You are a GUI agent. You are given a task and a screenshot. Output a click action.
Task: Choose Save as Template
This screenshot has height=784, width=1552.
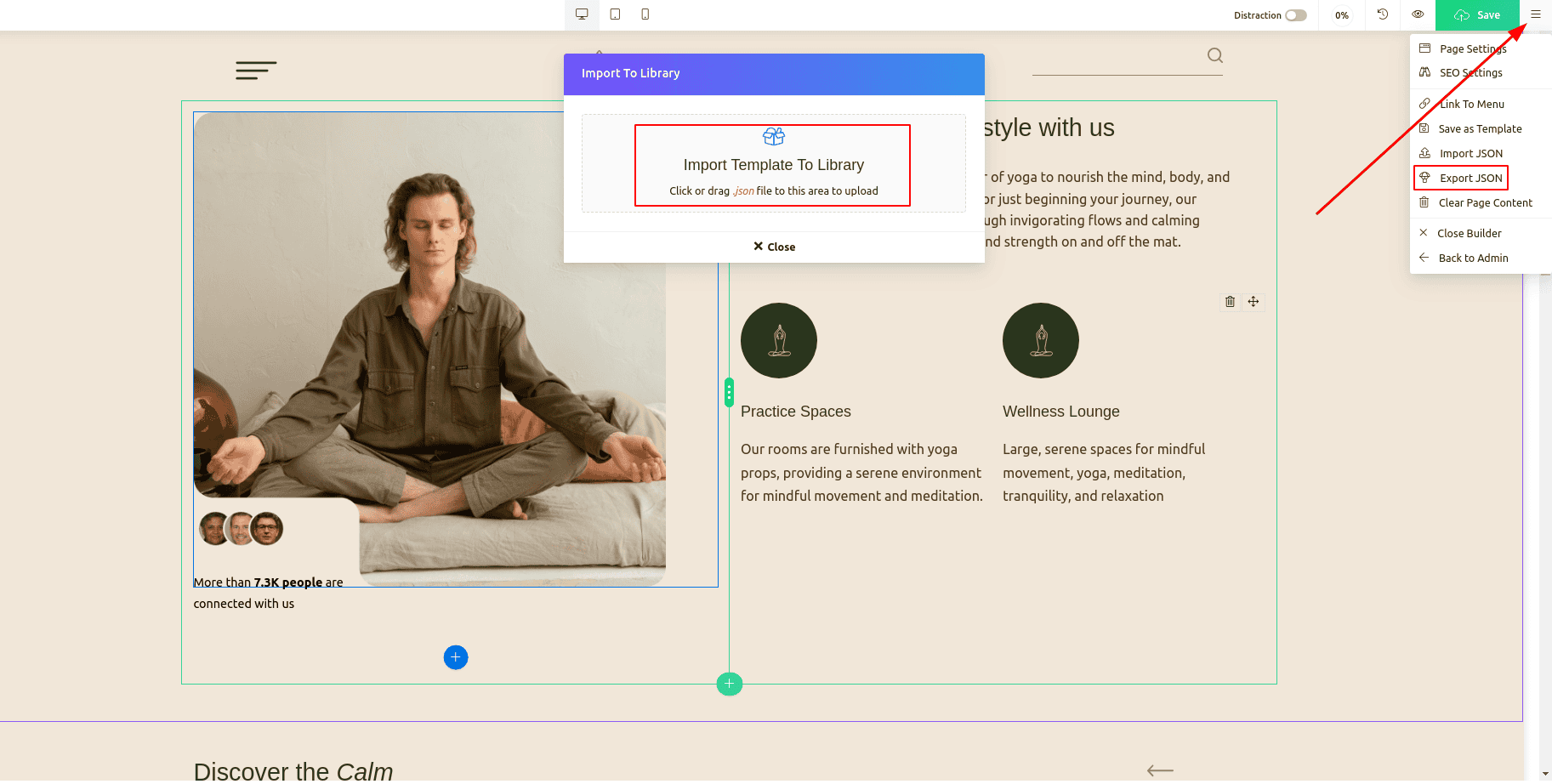pos(1479,129)
